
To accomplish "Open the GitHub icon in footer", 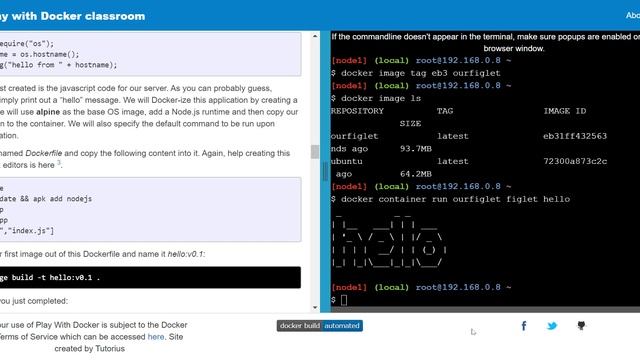I will point(581,326).
